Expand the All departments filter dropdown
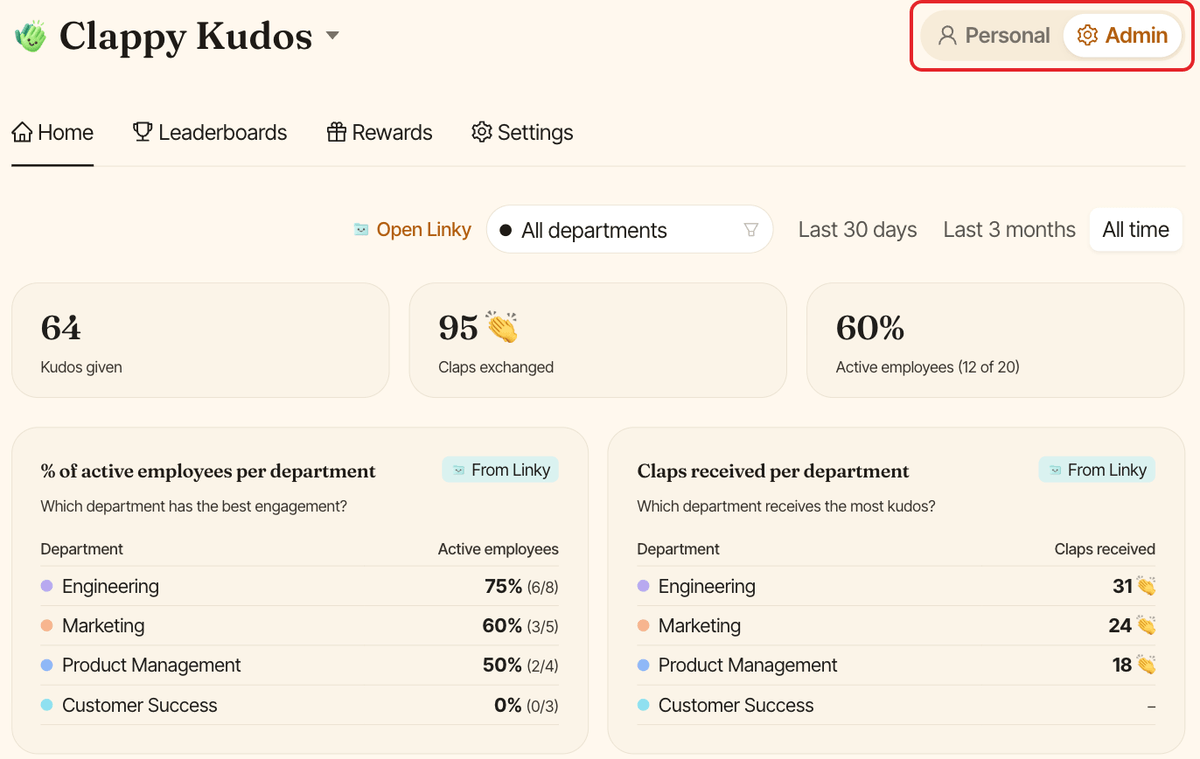 click(x=629, y=230)
